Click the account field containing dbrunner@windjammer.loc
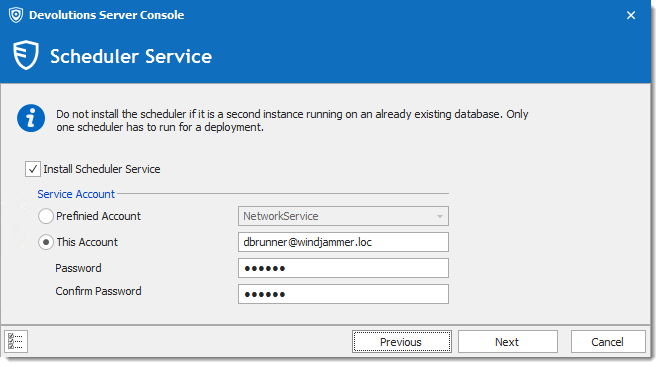 click(343, 242)
